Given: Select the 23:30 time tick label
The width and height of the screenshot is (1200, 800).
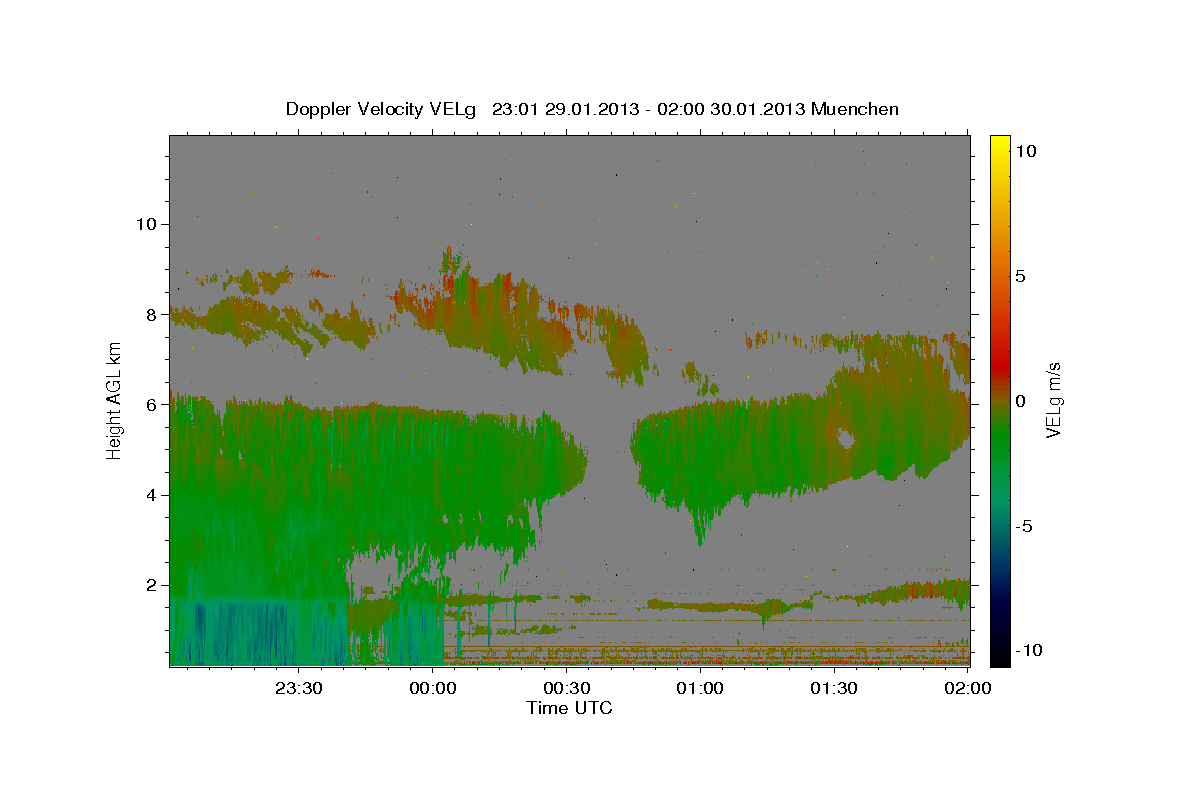Looking at the screenshot, I should coord(298,688).
